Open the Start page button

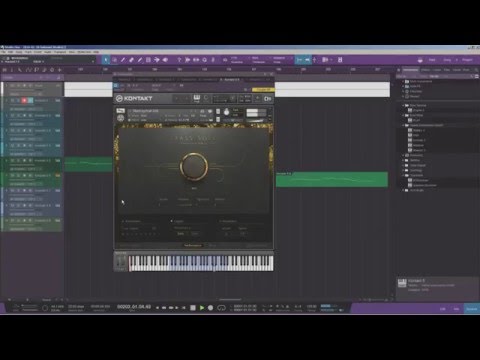432,60
